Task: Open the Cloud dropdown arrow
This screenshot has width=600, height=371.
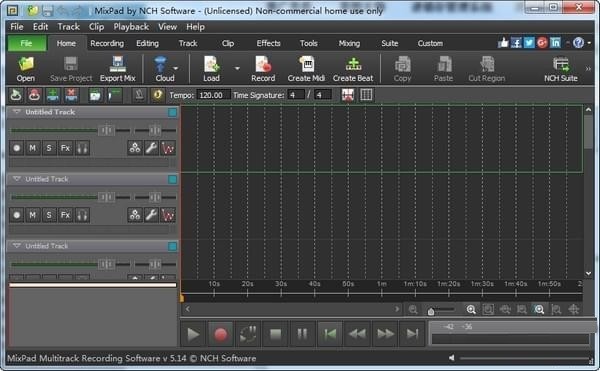Action: click(176, 68)
